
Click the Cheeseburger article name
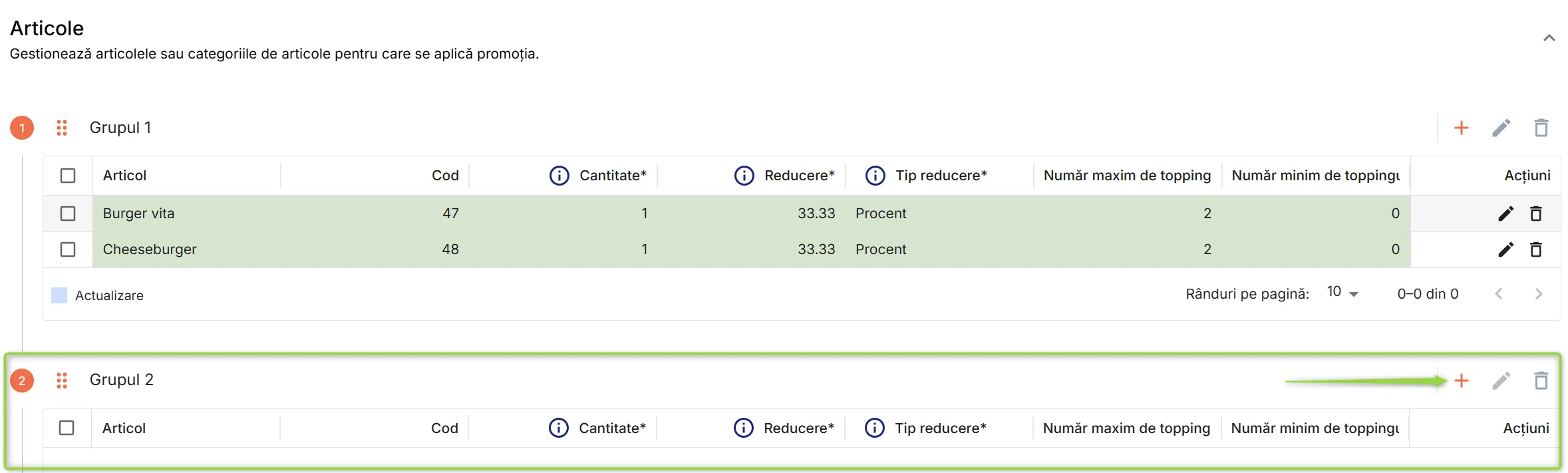150,249
